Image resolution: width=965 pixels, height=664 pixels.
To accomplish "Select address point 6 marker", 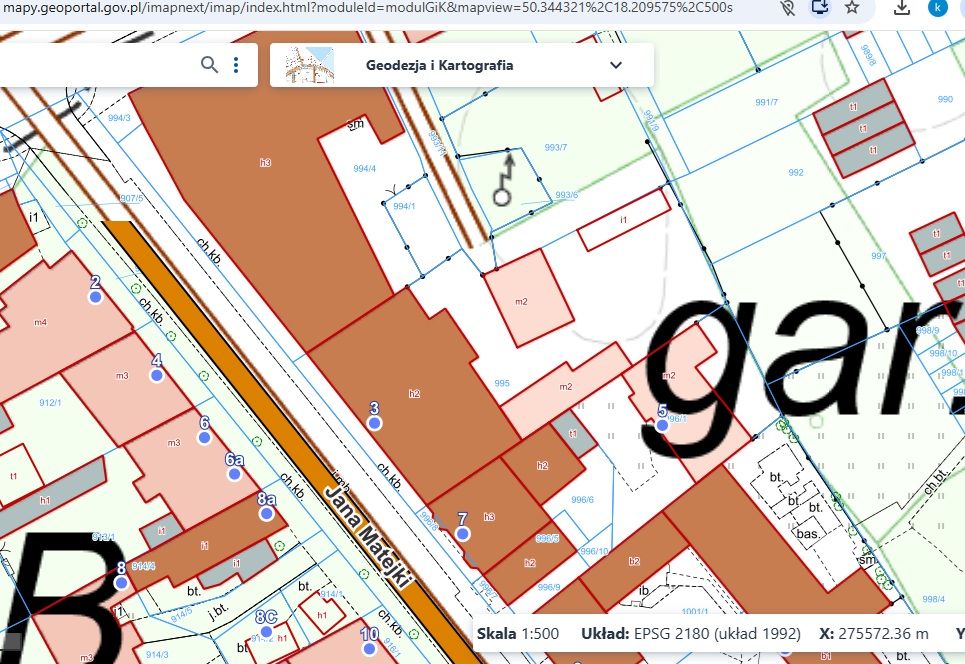I will coord(204,437).
